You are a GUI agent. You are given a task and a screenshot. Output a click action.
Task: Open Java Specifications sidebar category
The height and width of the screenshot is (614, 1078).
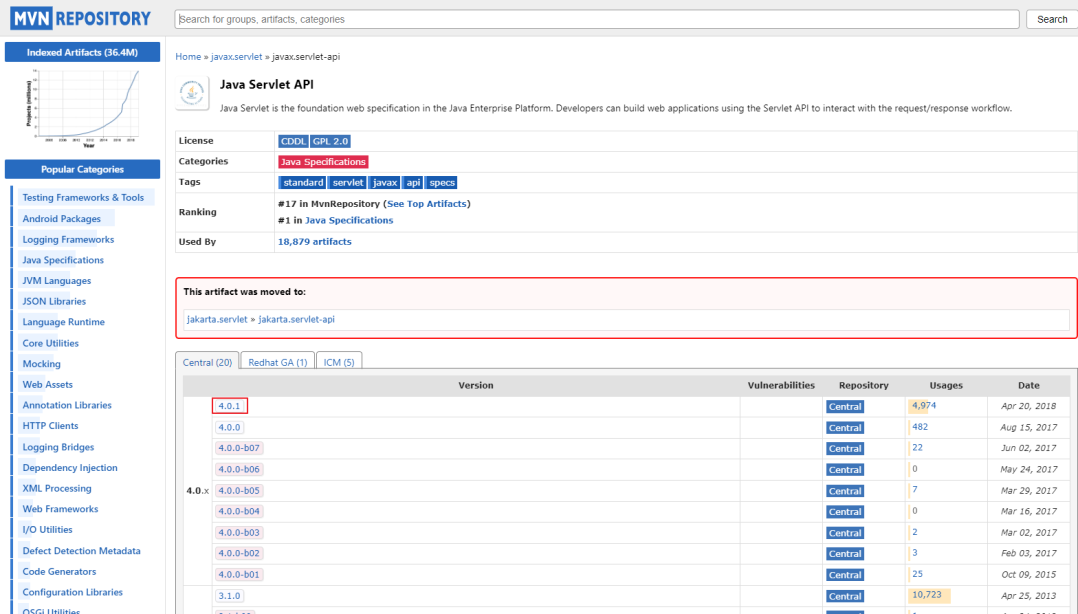click(x=63, y=260)
